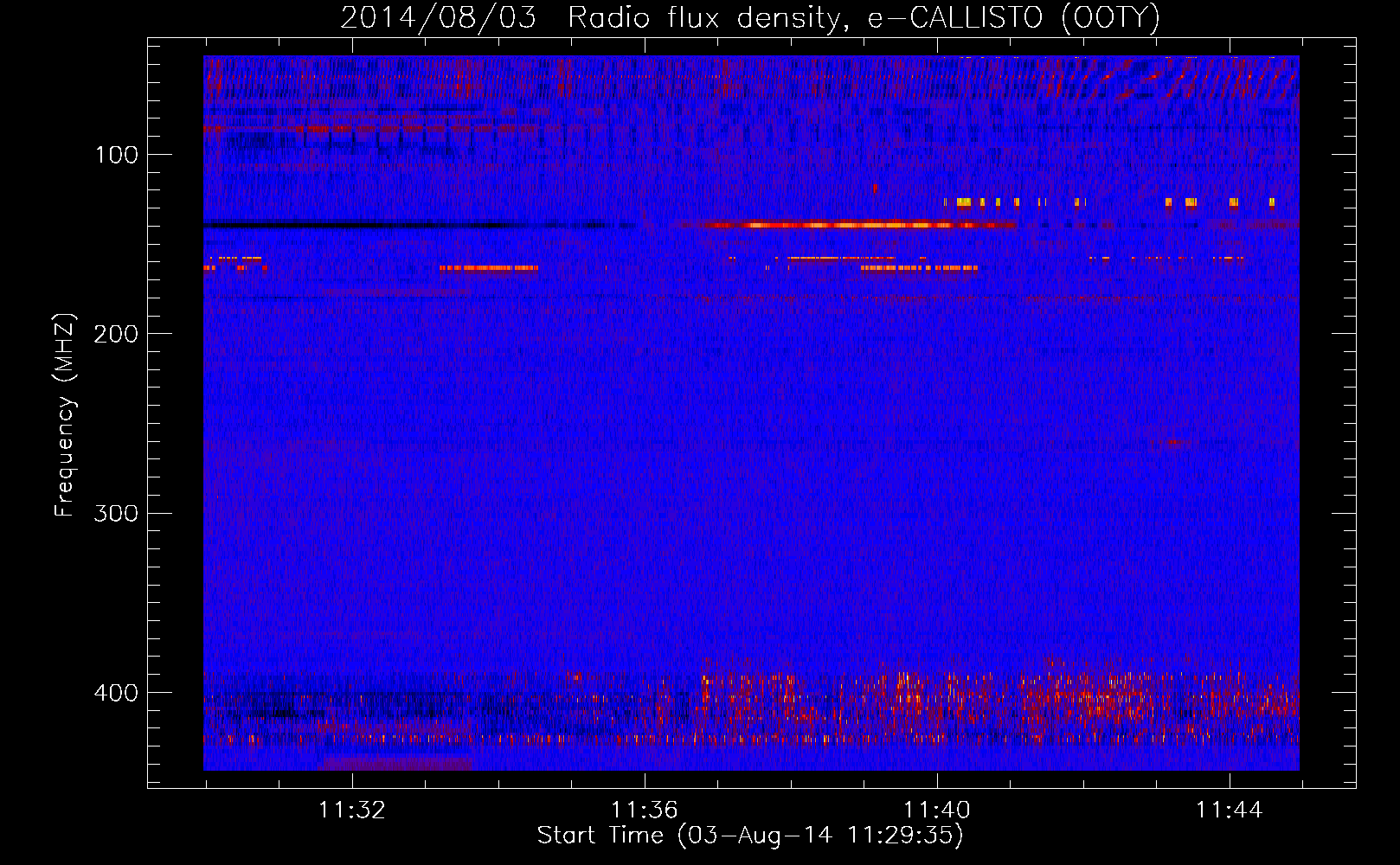Click the 'Start Time (03-Aug-14 11:29:35)' label
This screenshot has height=865, width=1400.
tap(750, 836)
